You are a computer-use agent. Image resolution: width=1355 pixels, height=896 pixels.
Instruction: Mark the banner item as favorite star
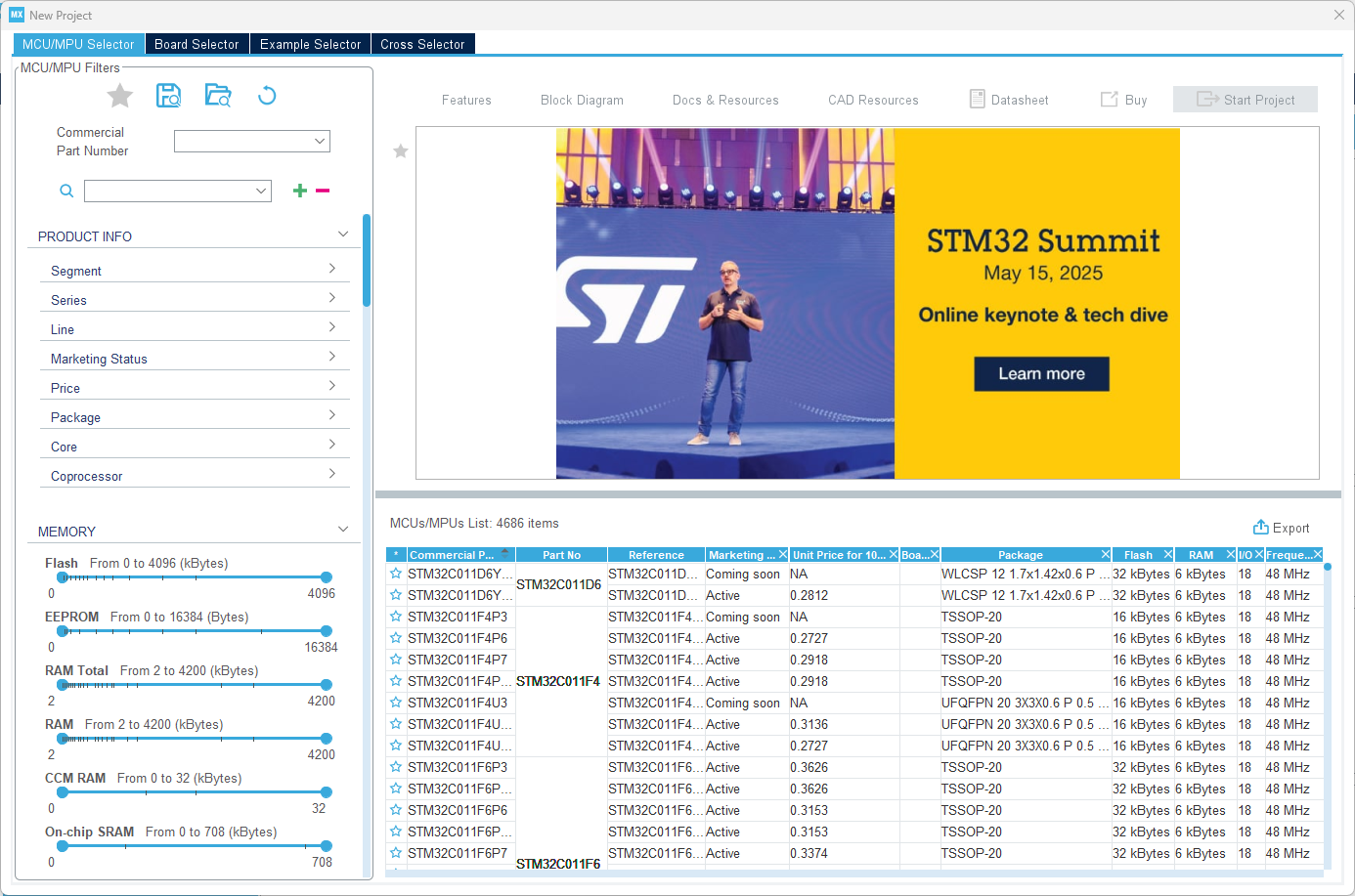tap(401, 151)
